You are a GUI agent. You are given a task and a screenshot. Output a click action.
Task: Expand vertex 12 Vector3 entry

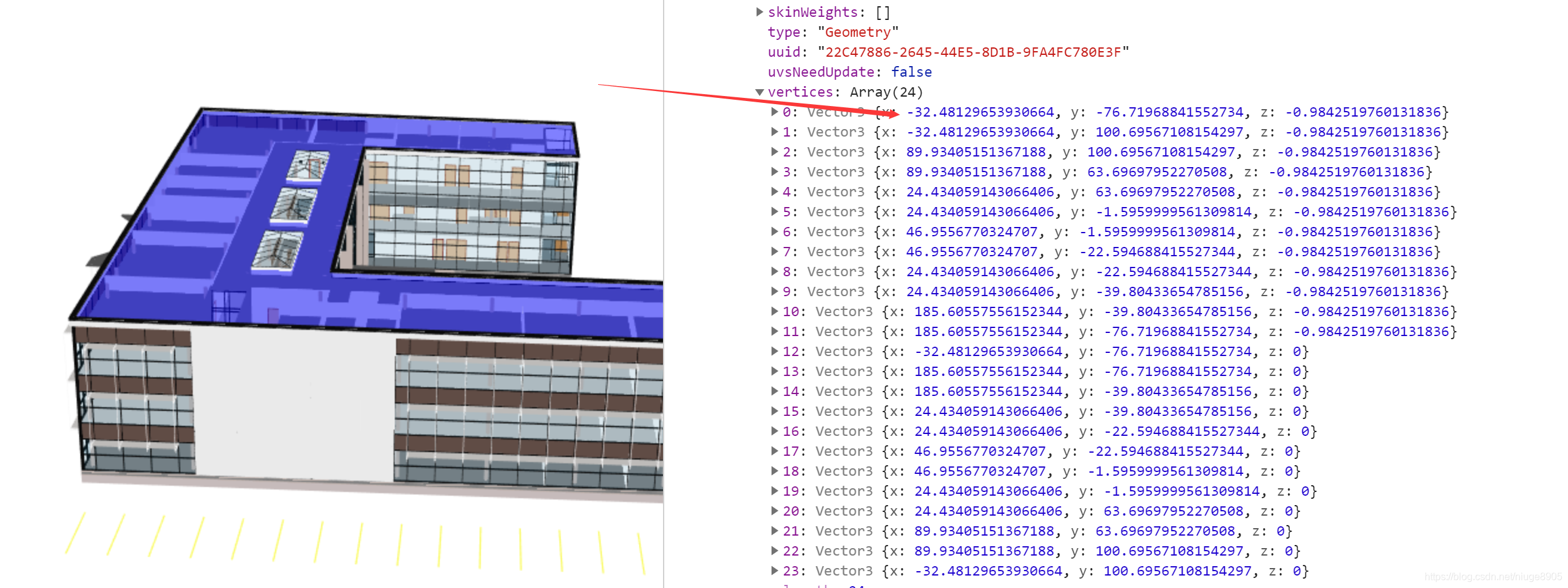coord(775,352)
